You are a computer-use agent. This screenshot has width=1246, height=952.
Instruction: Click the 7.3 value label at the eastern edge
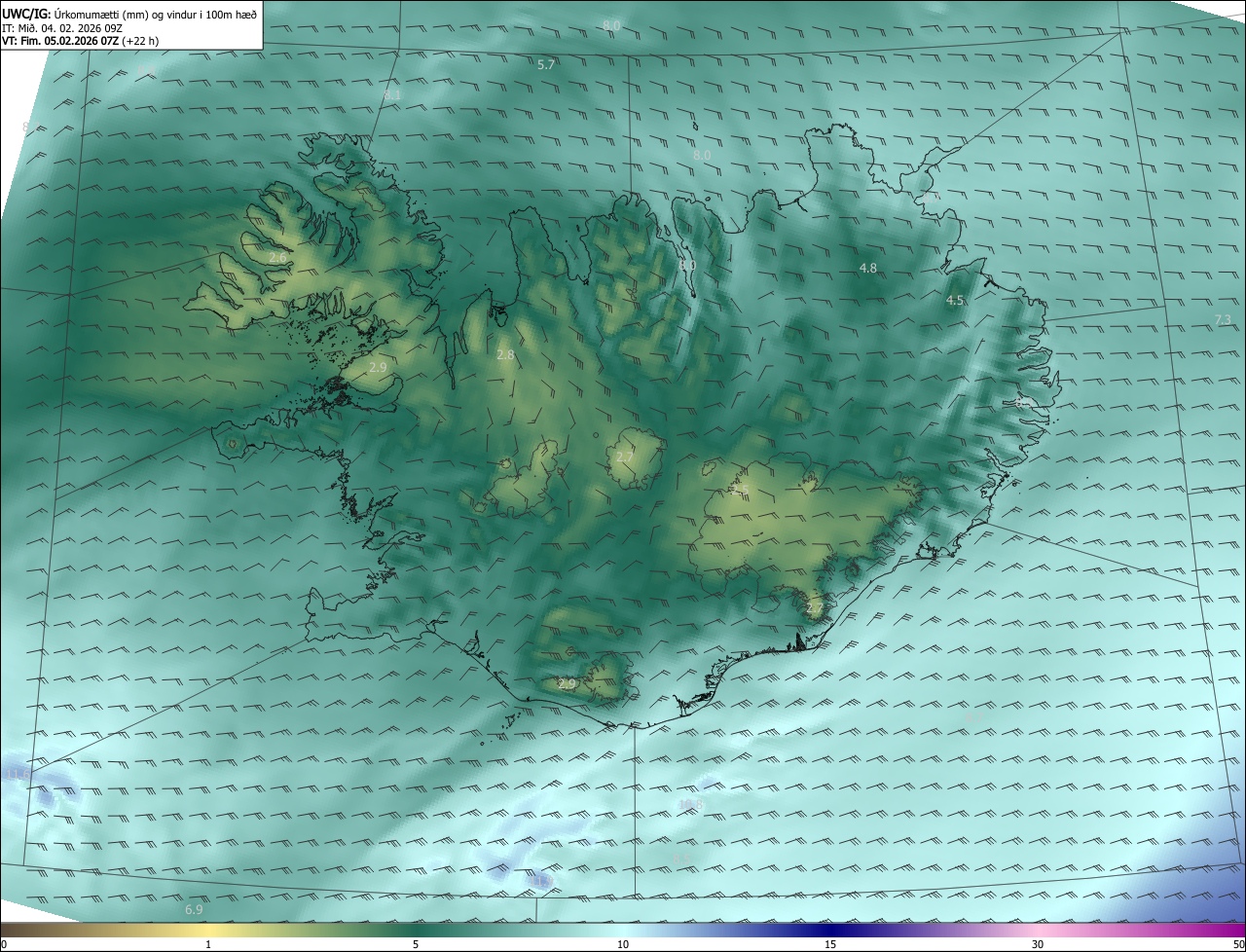1224,319
